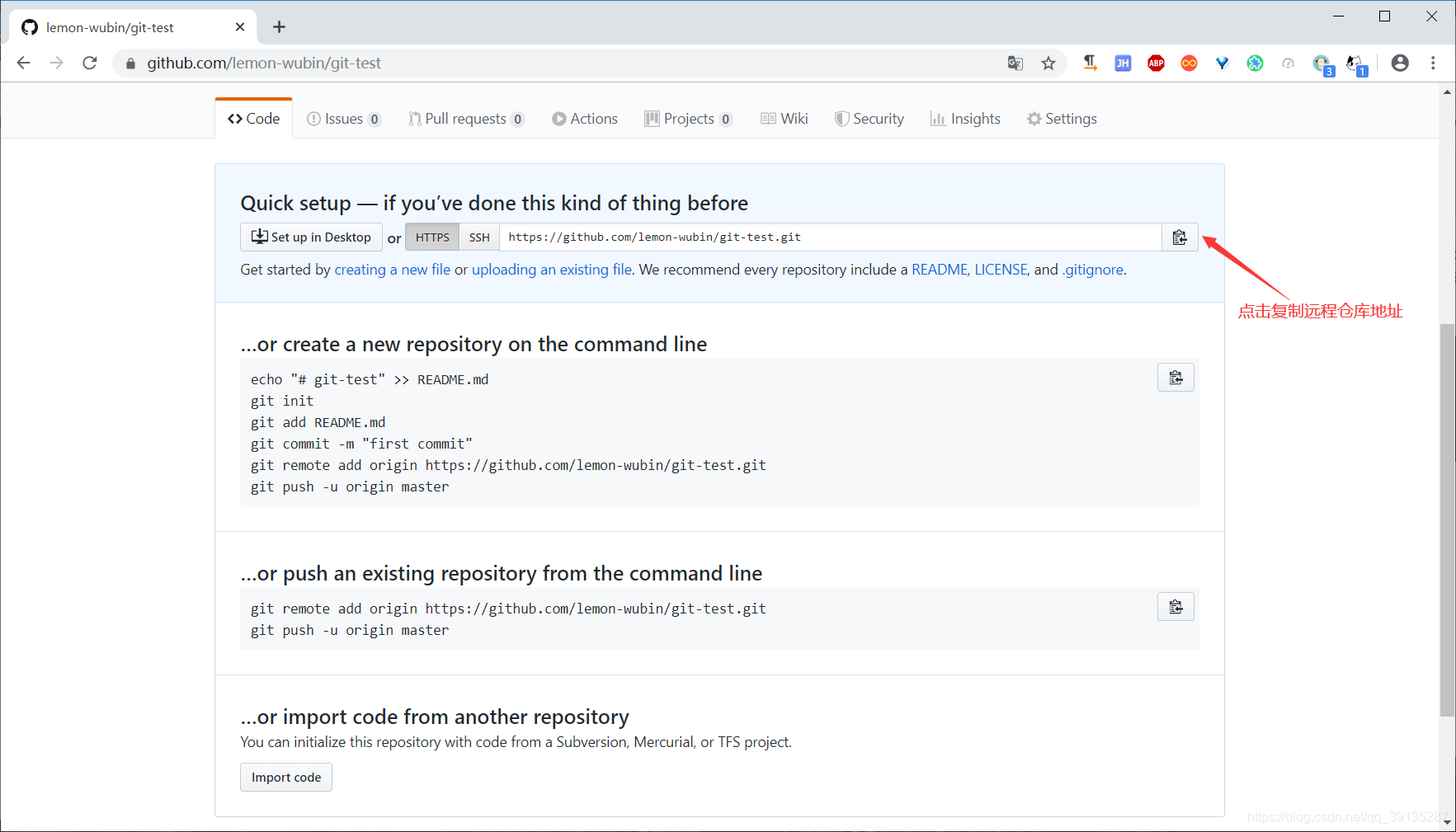The width and height of the screenshot is (1456, 832).
Task: Open the Chrome profile avatar
Action: 1400,63
